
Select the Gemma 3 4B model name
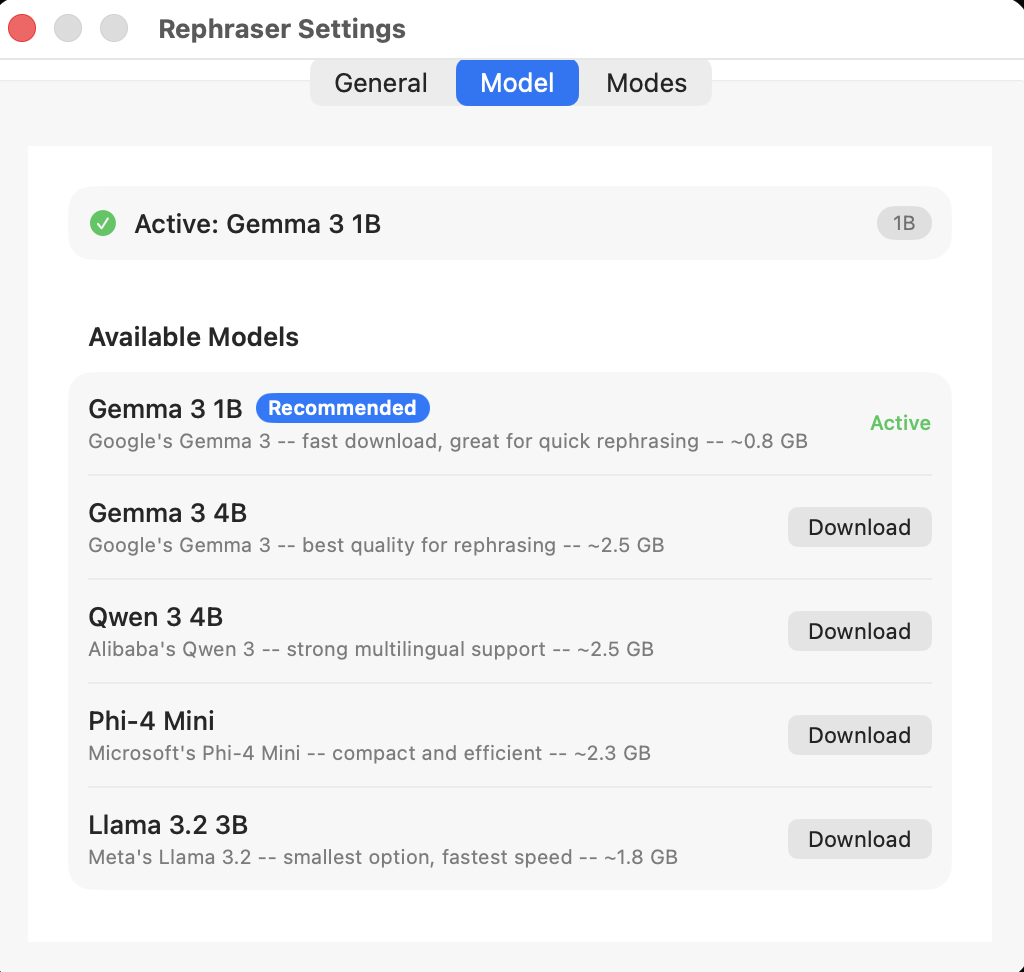point(167,513)
